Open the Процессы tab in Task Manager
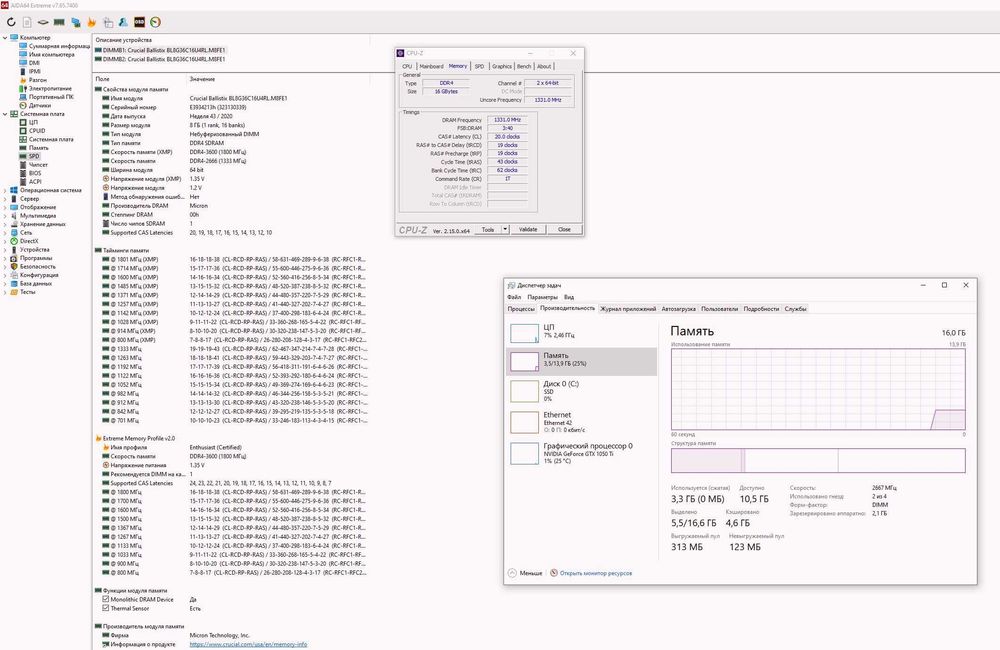 pos(521,309)
